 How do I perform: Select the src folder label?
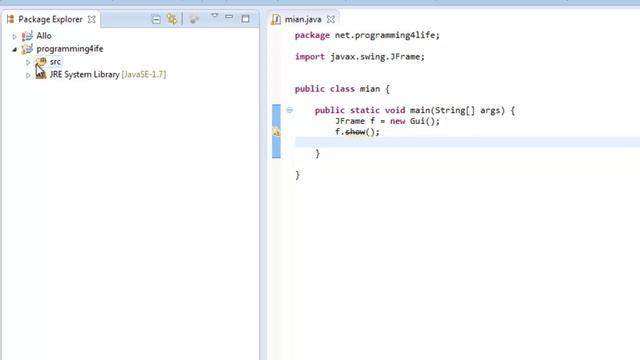pyautogui.click(x=55, y=62)
